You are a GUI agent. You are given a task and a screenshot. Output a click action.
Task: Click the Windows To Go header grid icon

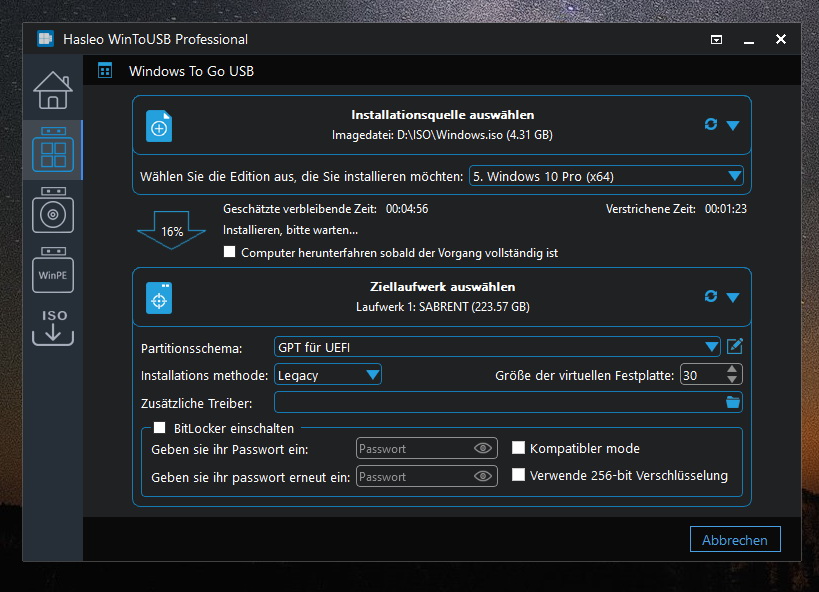click(x=105, y=71)
